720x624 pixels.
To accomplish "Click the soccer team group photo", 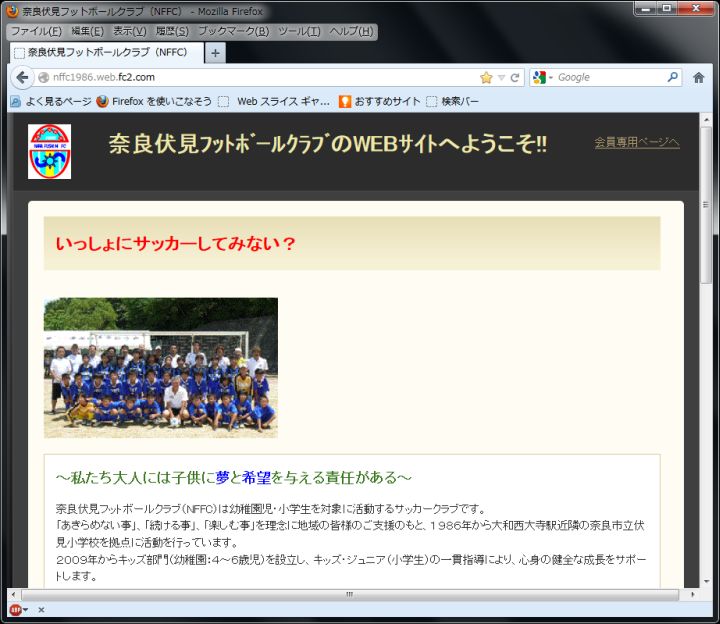I will [x=161, y=367].
